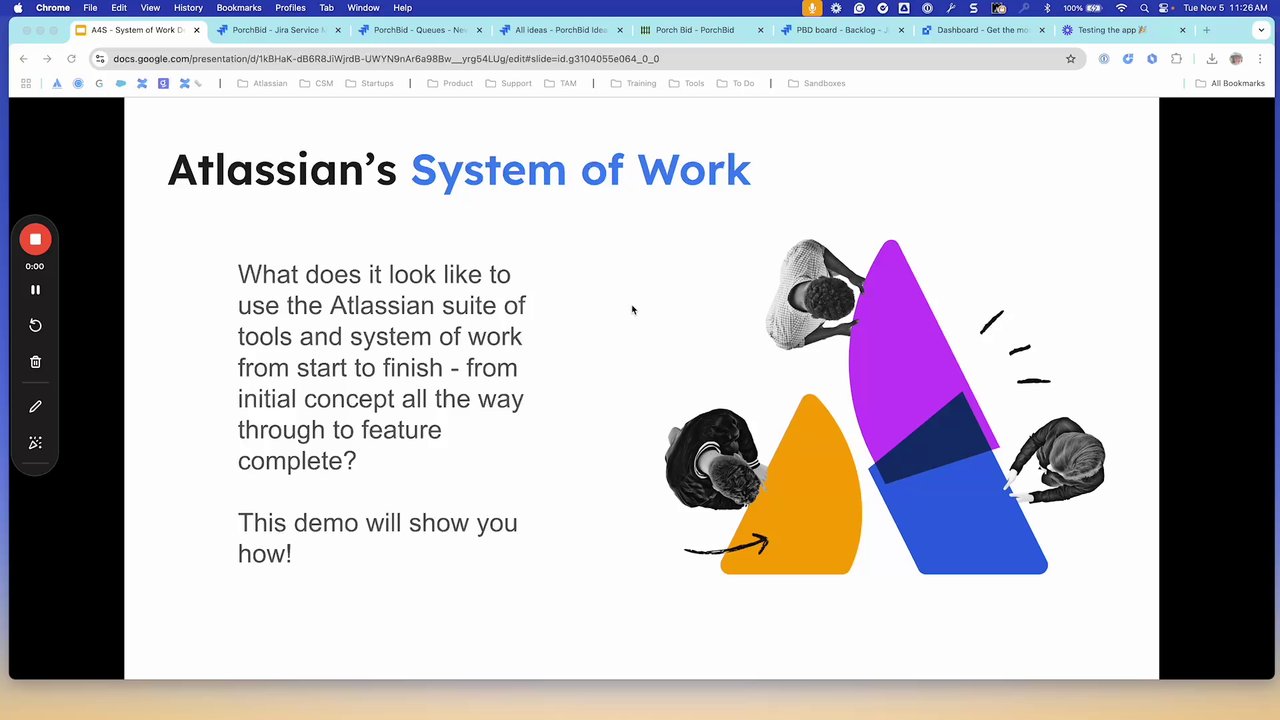Open the CSM bookmarks folder
1280x720 pixels.
[316, 83]
